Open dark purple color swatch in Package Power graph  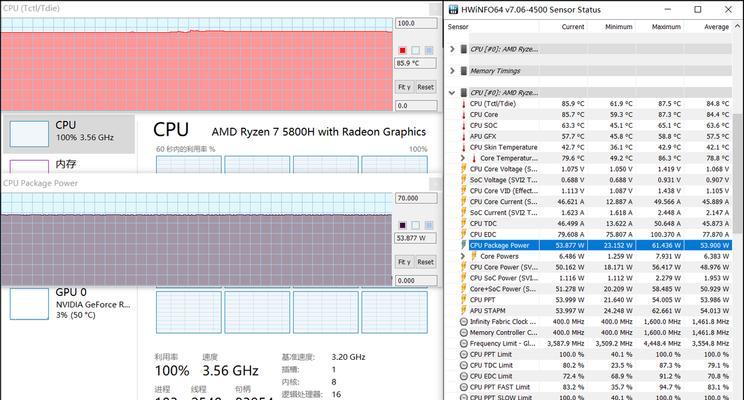point(402,225)
